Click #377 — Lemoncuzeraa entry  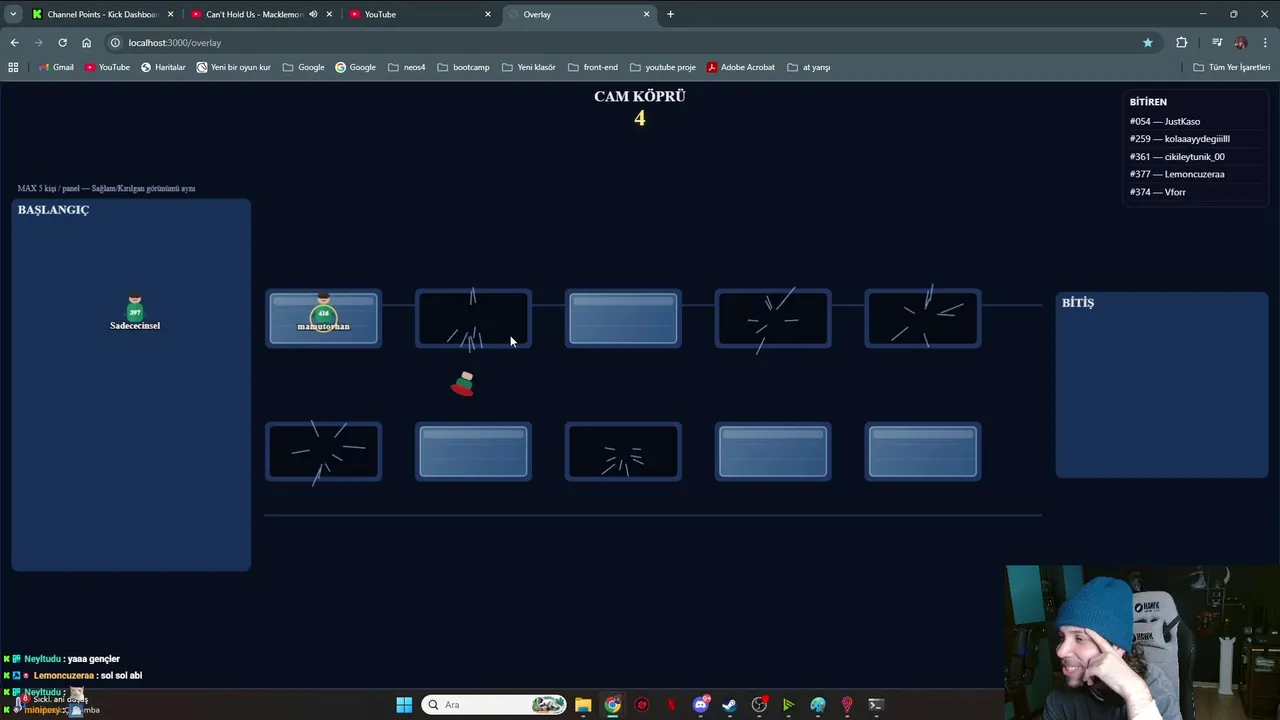1177,174
